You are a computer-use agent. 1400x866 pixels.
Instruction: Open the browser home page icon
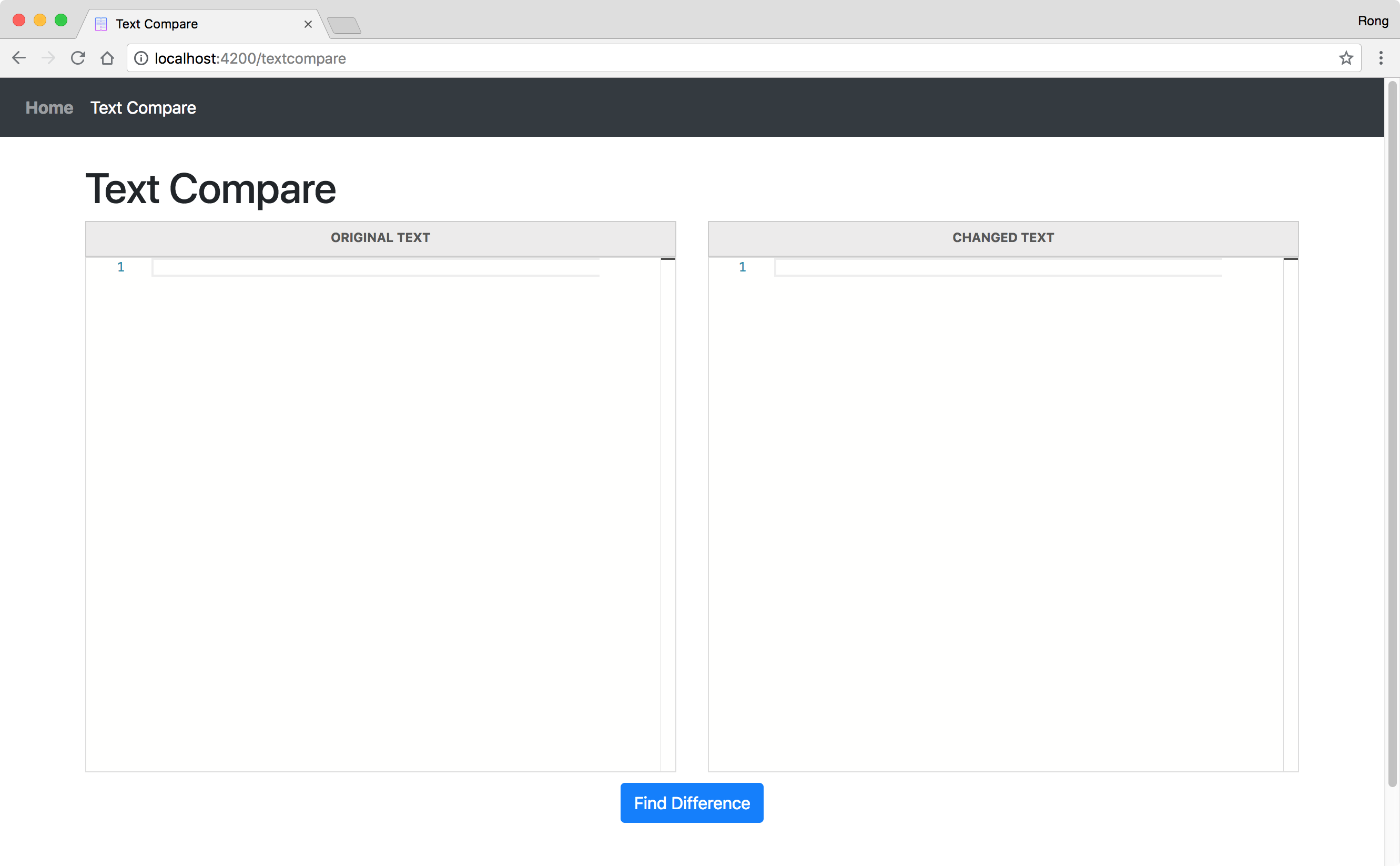click(x=108, y=57)
